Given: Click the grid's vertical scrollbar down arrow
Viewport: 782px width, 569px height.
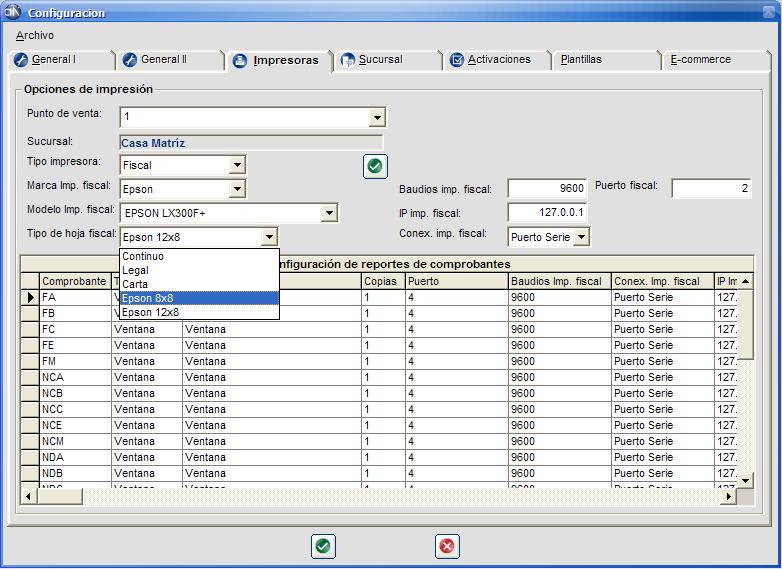Looking at the screenshot, I should tap(746, 481).
